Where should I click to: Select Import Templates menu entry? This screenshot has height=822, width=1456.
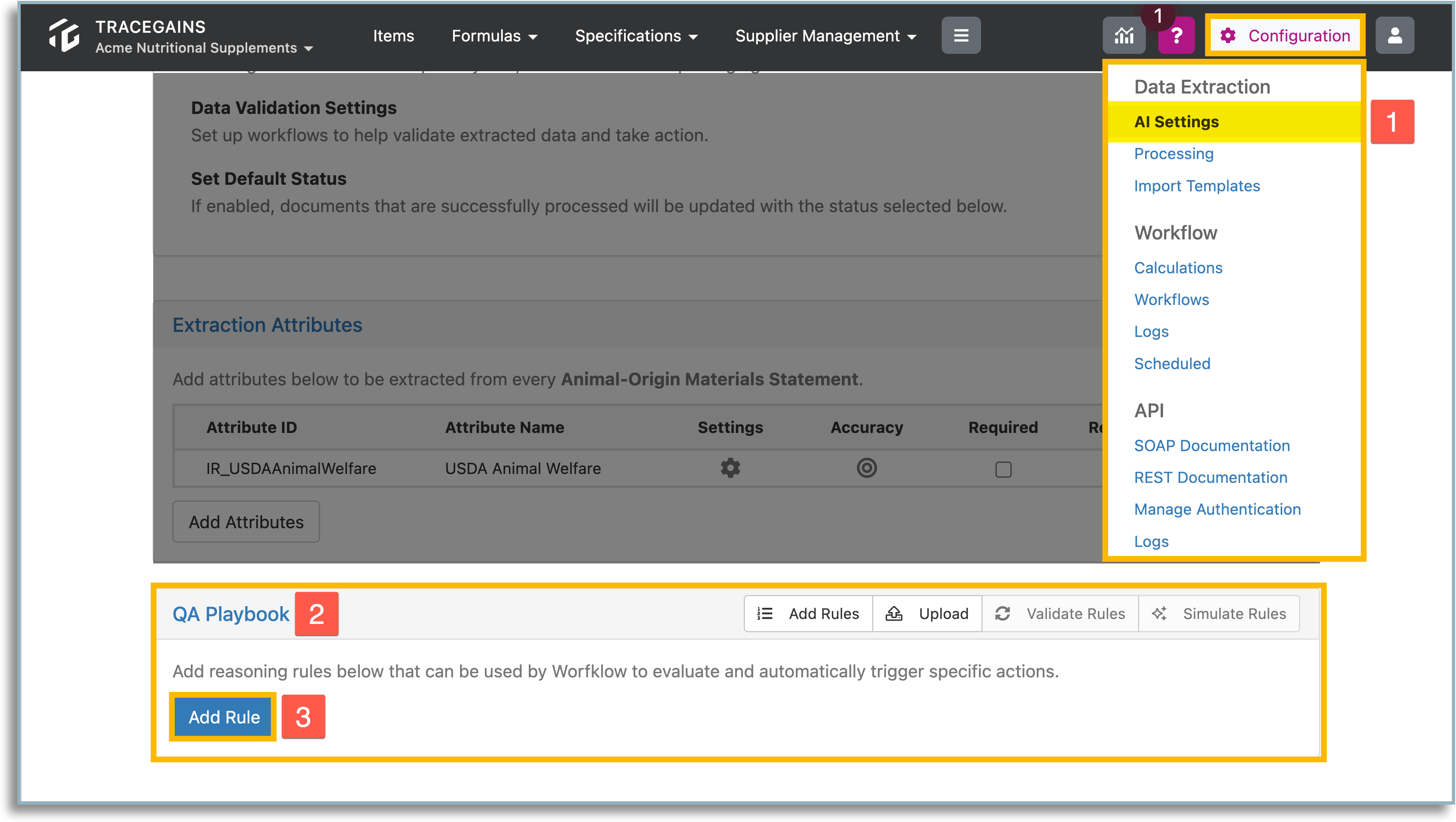pos(1197,186)
